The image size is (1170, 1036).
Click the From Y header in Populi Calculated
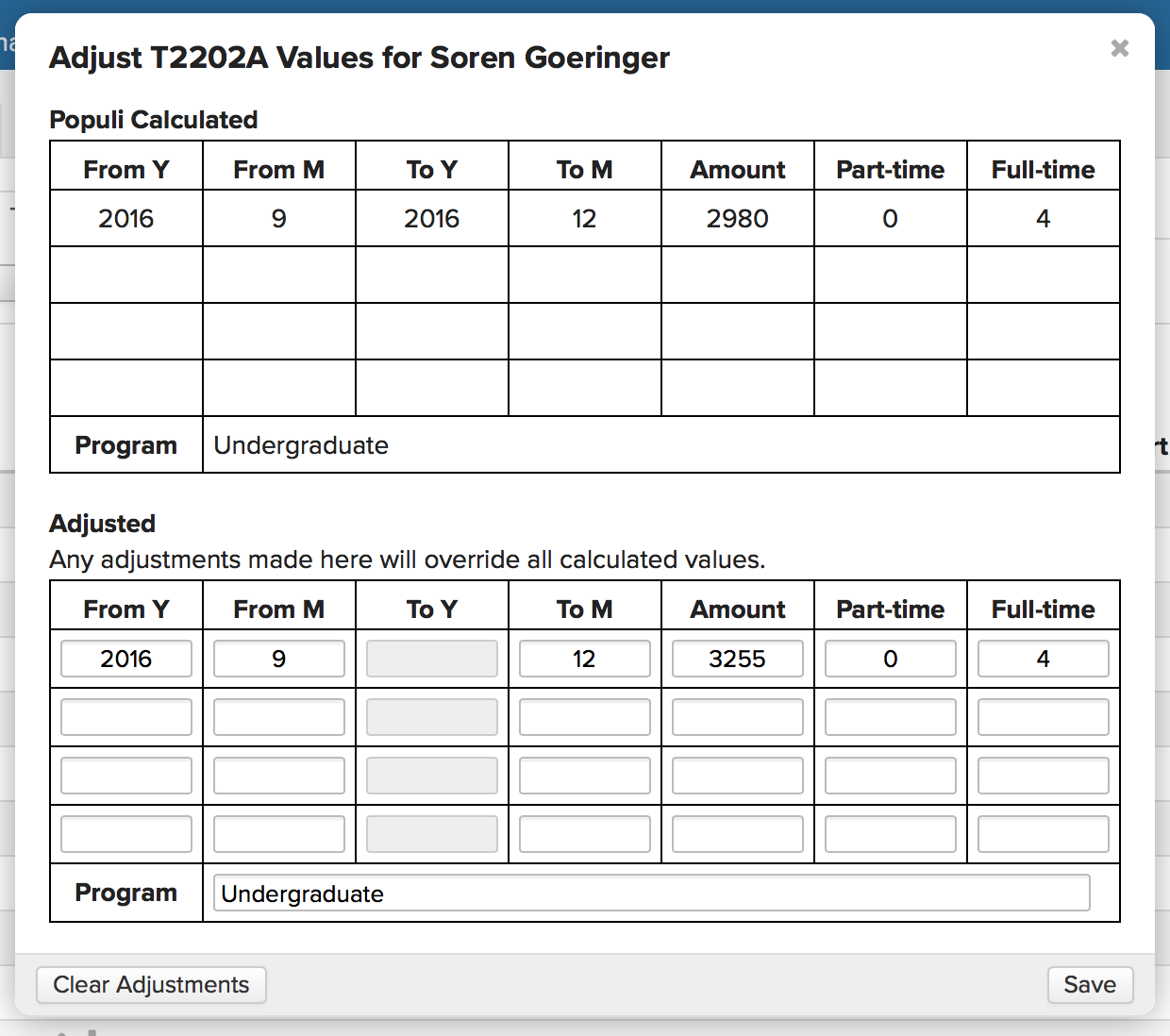(x=126, y=170)
